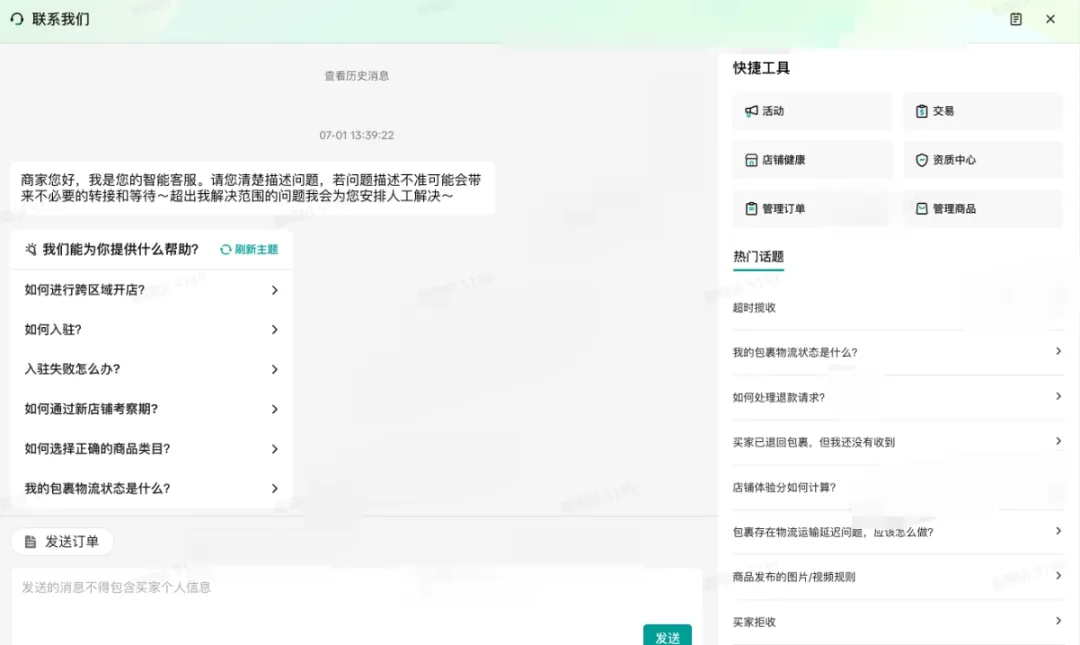Open hot topic 超时揽收
Viewport: 1080px width, 645px height.
[x=898, y=308]
